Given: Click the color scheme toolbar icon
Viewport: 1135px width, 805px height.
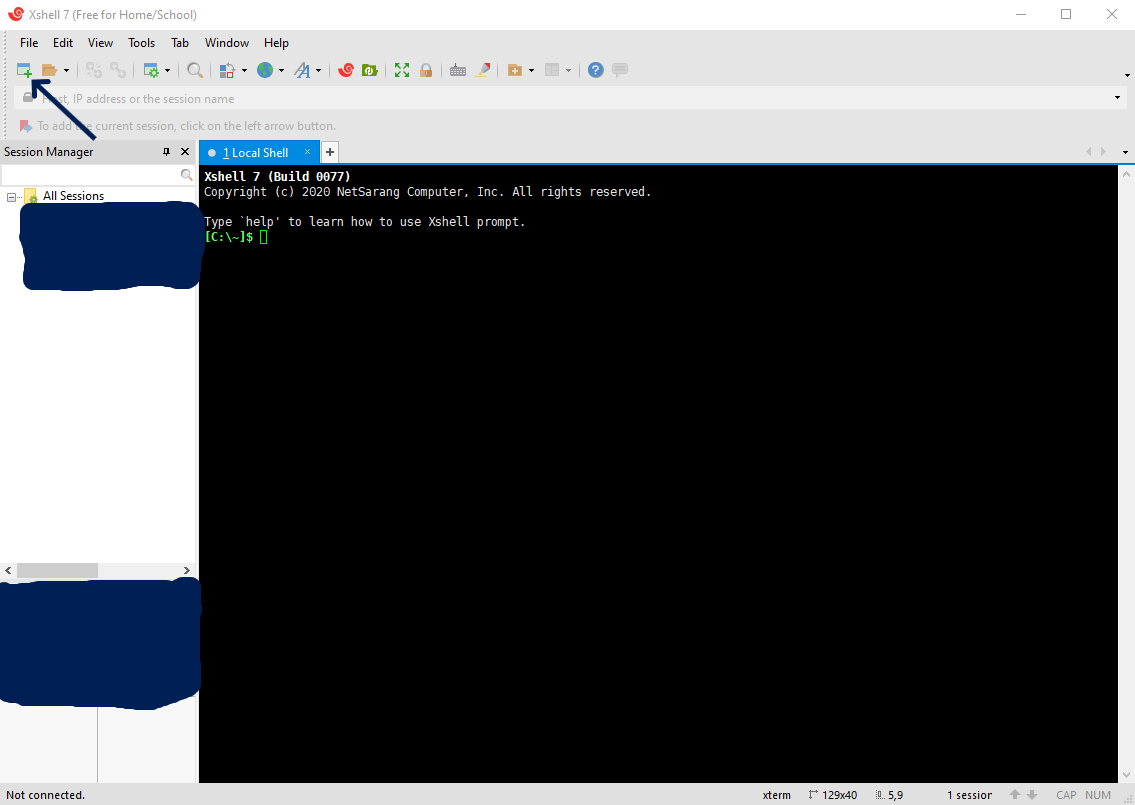Looking at the screenshot, I should (227, 70).
